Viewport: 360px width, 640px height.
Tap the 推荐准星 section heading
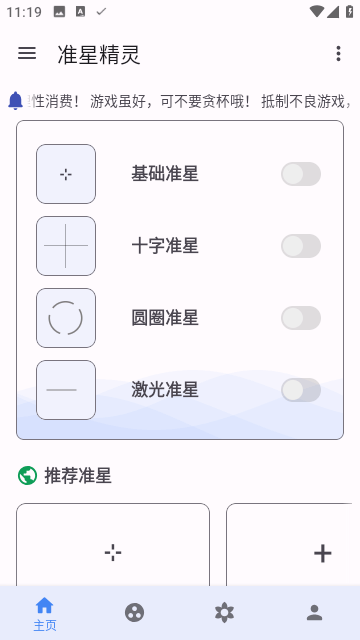click(78, 476)
